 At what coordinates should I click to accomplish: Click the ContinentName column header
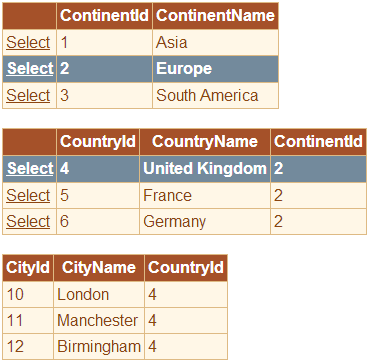[215, 16]
